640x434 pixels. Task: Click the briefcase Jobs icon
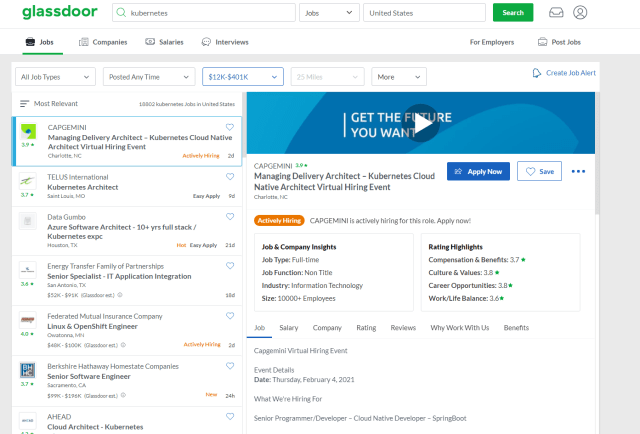(30, 42)
